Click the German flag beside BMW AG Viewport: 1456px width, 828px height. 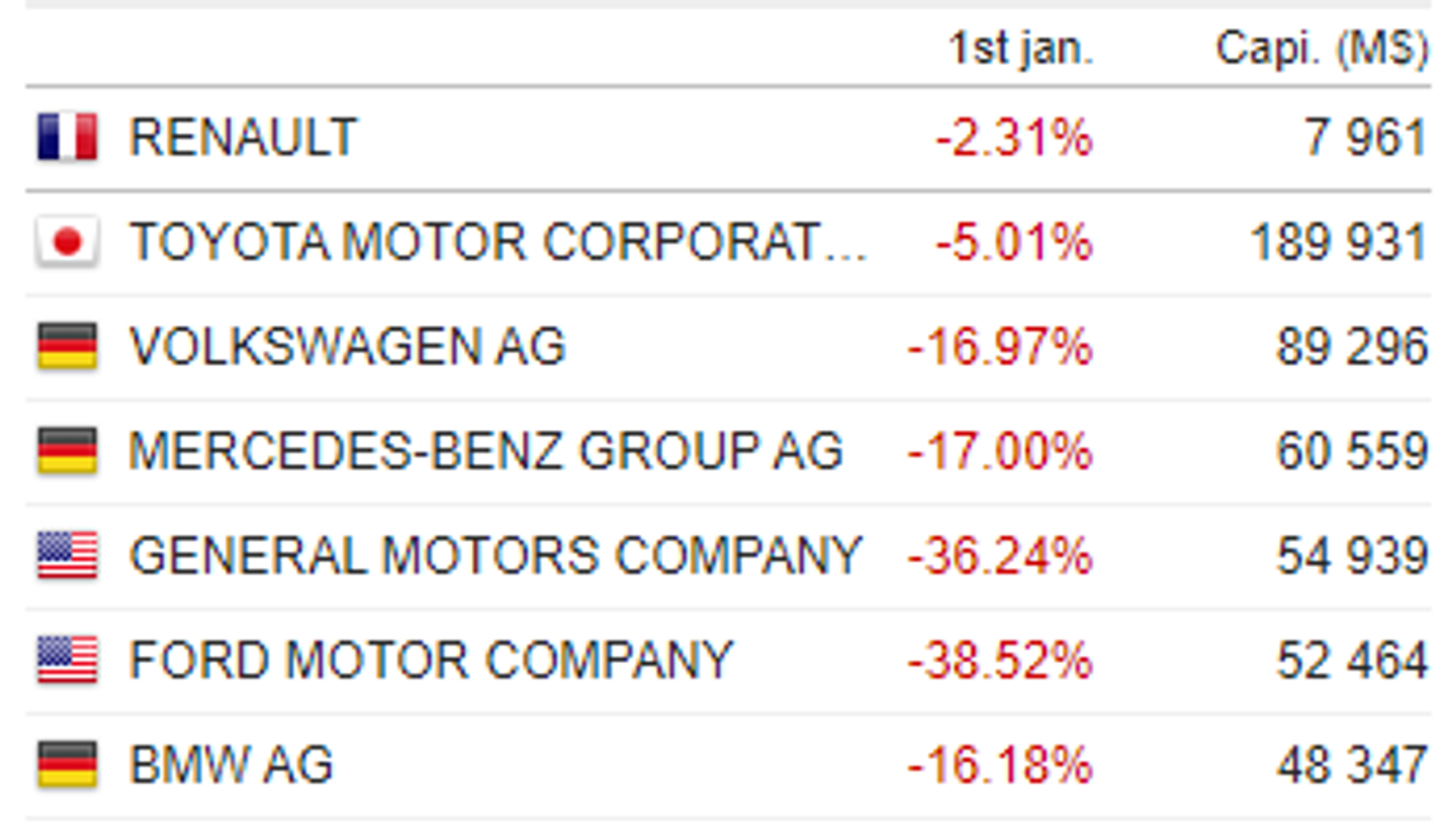tap(67, 766)
